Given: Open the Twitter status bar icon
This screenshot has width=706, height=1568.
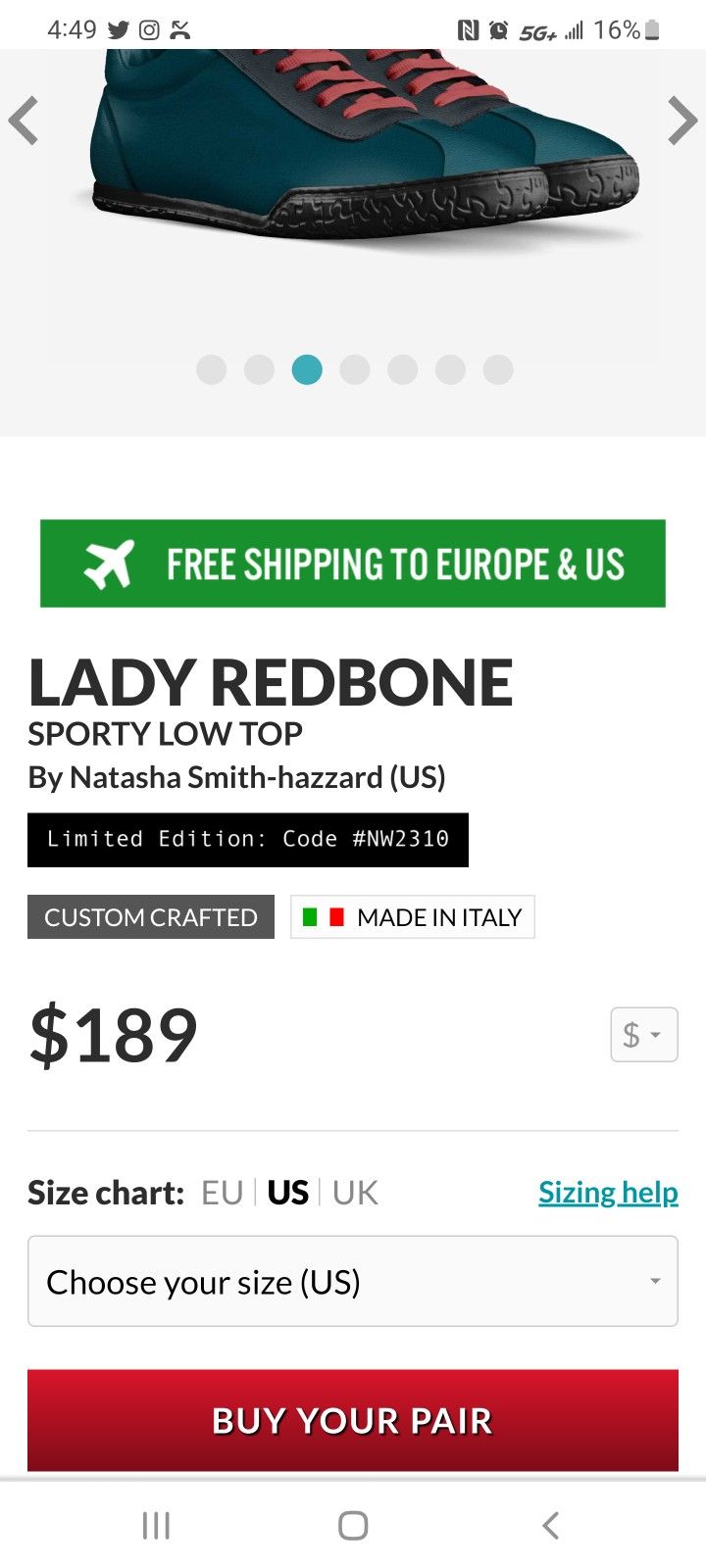Looking at the screenshot, I should pos(117,29).
